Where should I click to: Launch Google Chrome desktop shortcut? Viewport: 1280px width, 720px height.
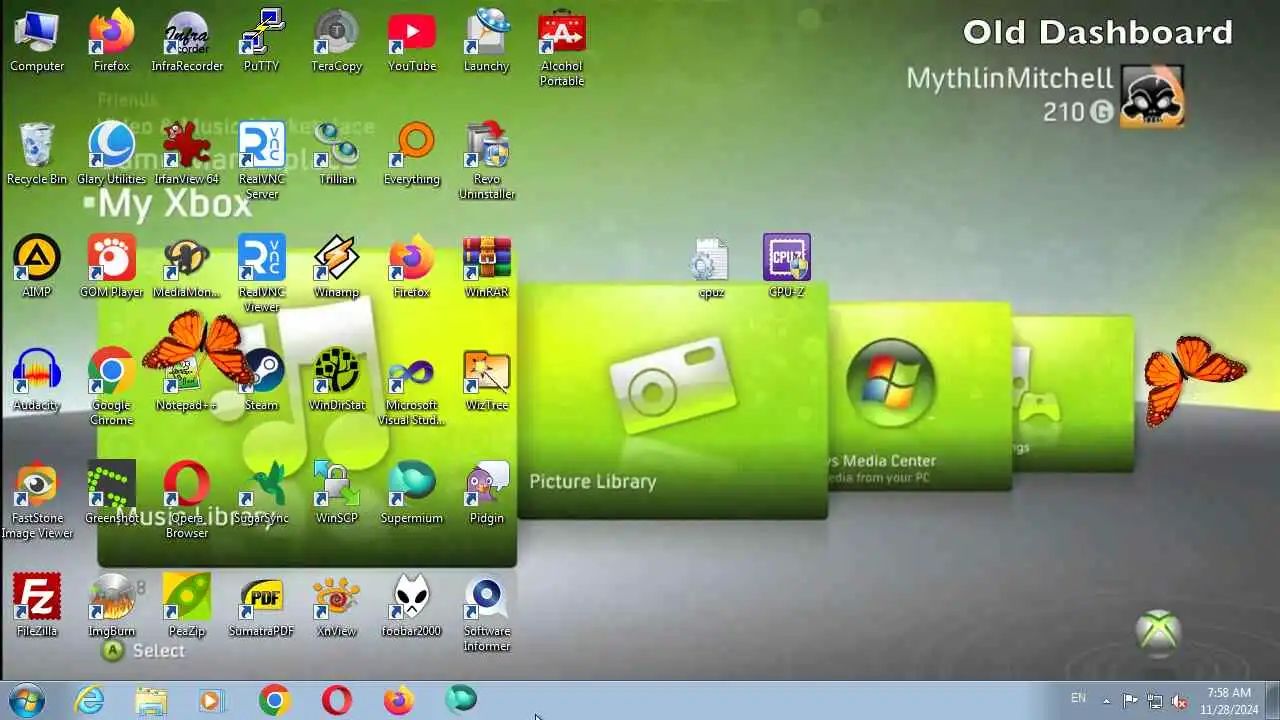(112, 387)
